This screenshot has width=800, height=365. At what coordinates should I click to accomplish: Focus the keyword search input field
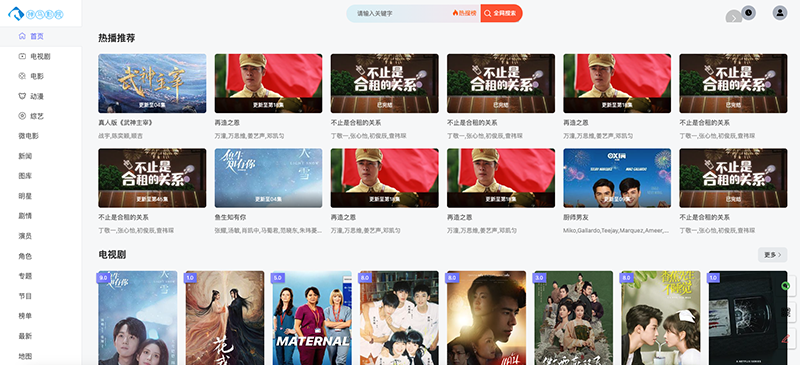(401, 13)
